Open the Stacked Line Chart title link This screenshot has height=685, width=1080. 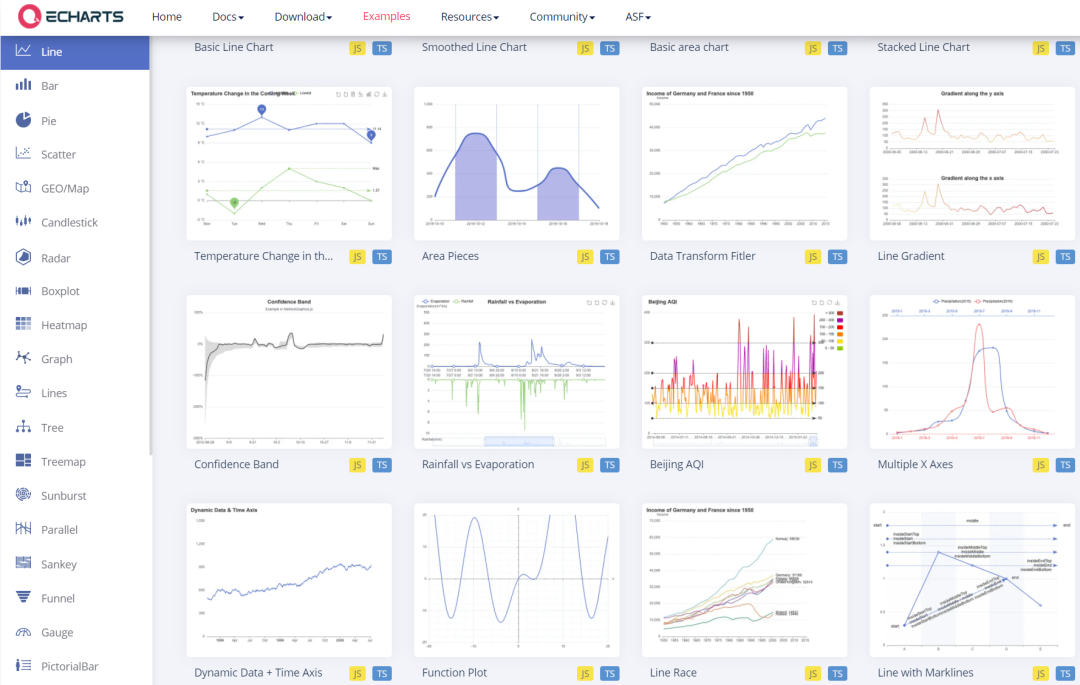click(x=923, y=47)
